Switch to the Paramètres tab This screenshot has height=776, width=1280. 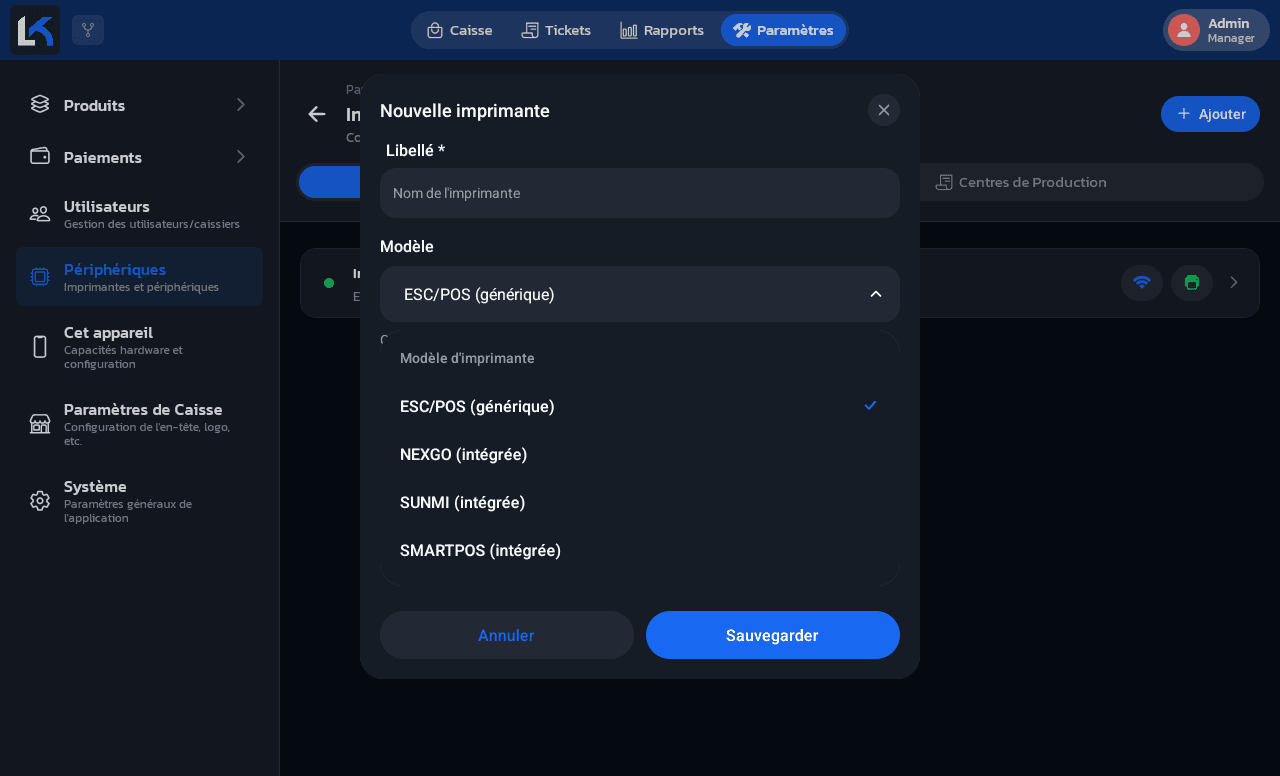pos(784,30)
